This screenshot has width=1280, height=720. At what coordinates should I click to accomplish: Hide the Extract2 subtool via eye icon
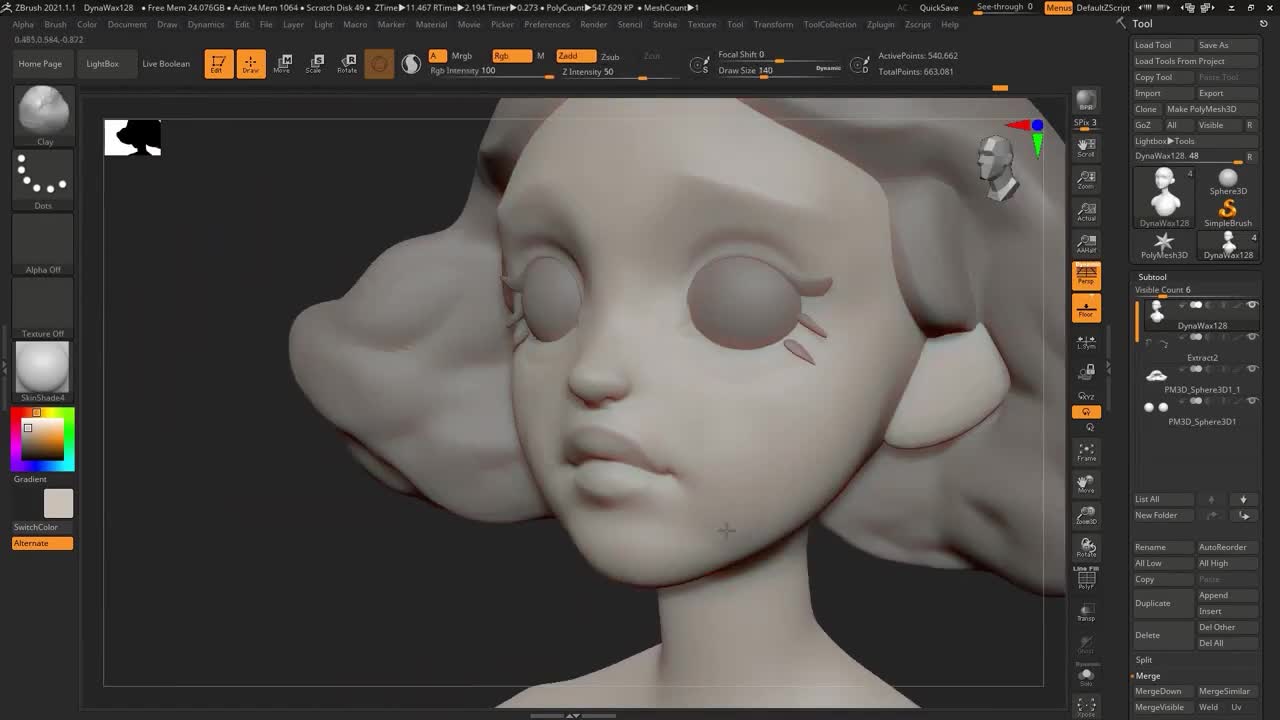[1252, 337]
